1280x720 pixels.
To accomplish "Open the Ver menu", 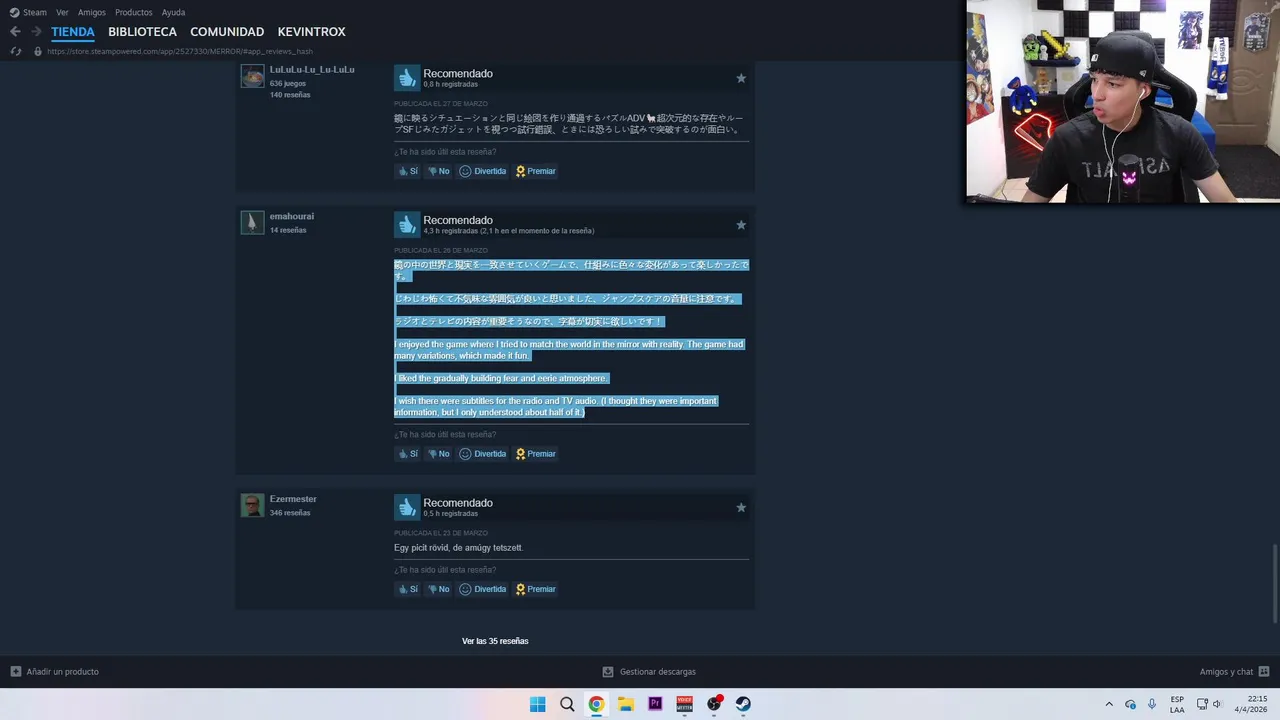I will coord(62,12).
